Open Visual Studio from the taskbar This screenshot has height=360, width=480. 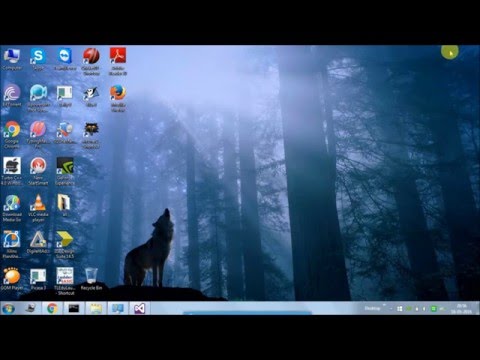click(140, 308)
